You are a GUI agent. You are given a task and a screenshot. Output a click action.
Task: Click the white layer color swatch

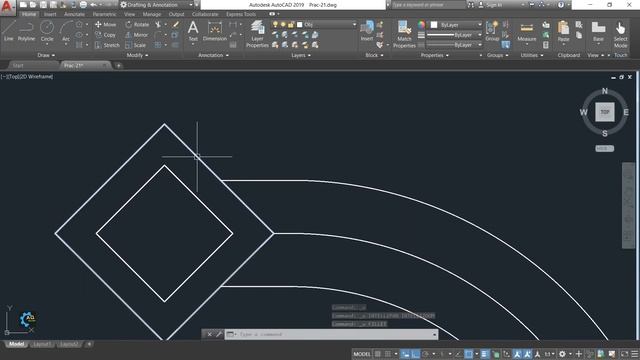[300, 24]
